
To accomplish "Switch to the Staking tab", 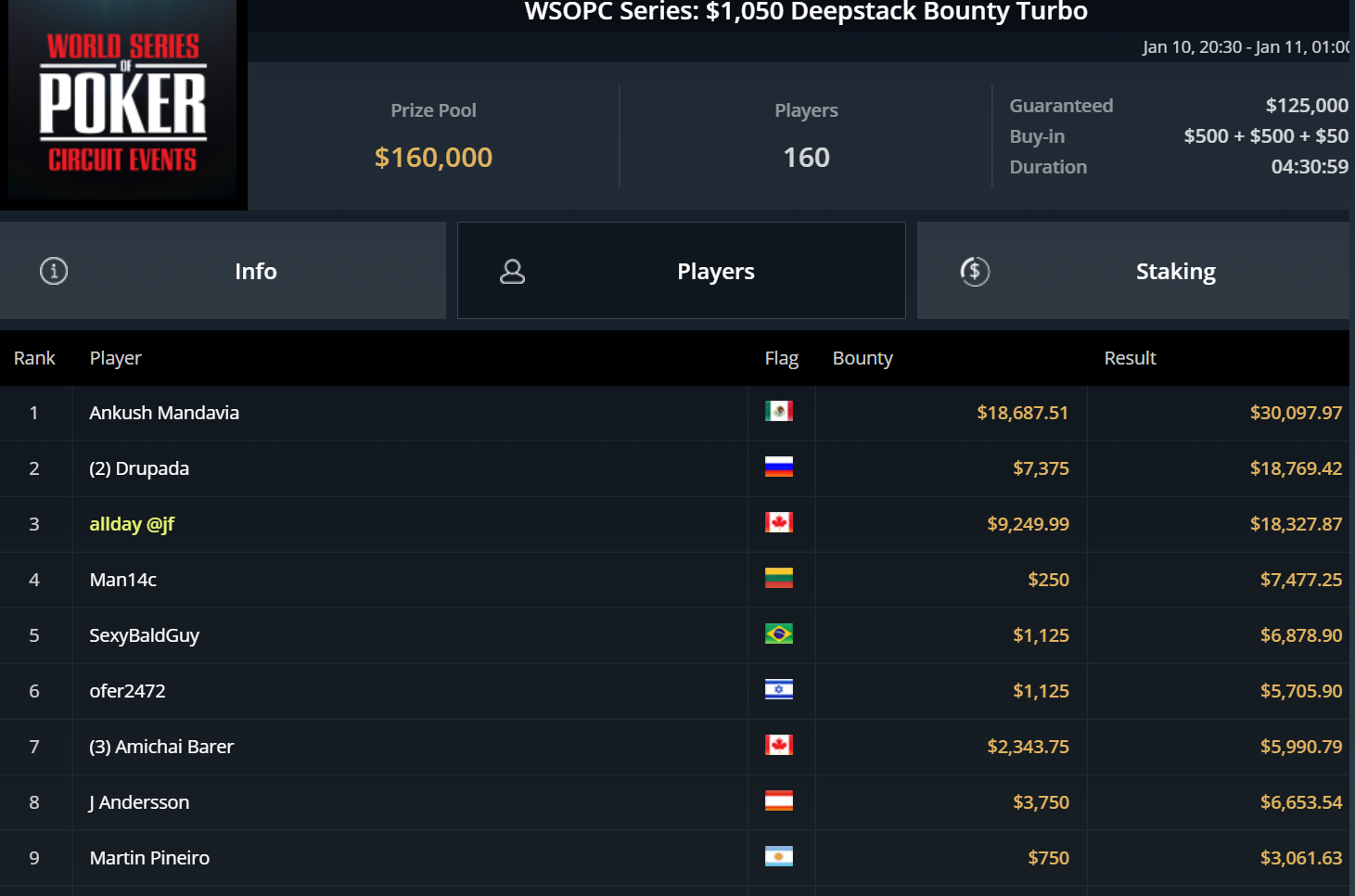I will tap(1133, 271).
